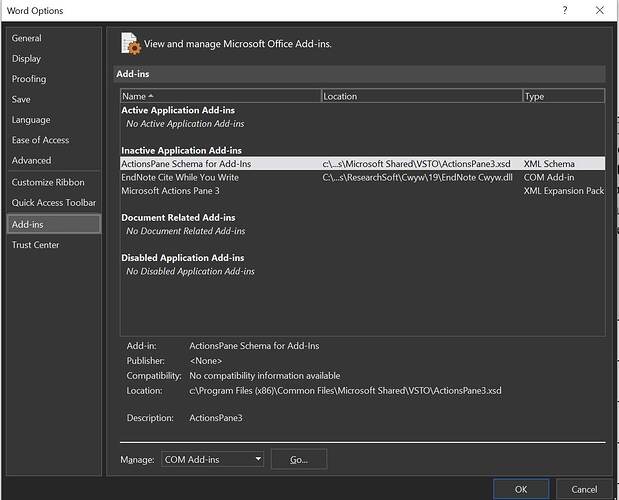Click the XML Schema type cell
Viewport: 619px width, 500px height.
549,164
